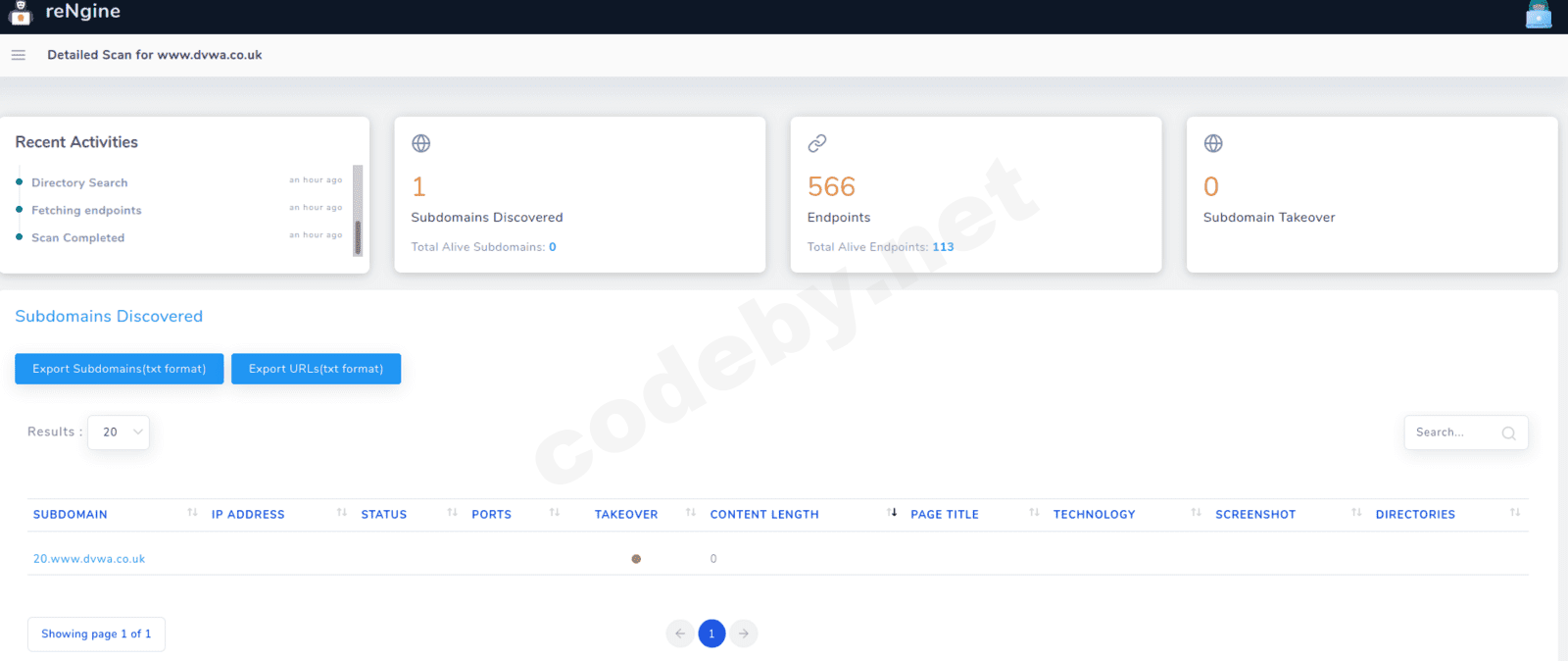The width and height of the screenshot is (1568, 661).
Task: Export URLs in txt format
Action: coord(316,369)
